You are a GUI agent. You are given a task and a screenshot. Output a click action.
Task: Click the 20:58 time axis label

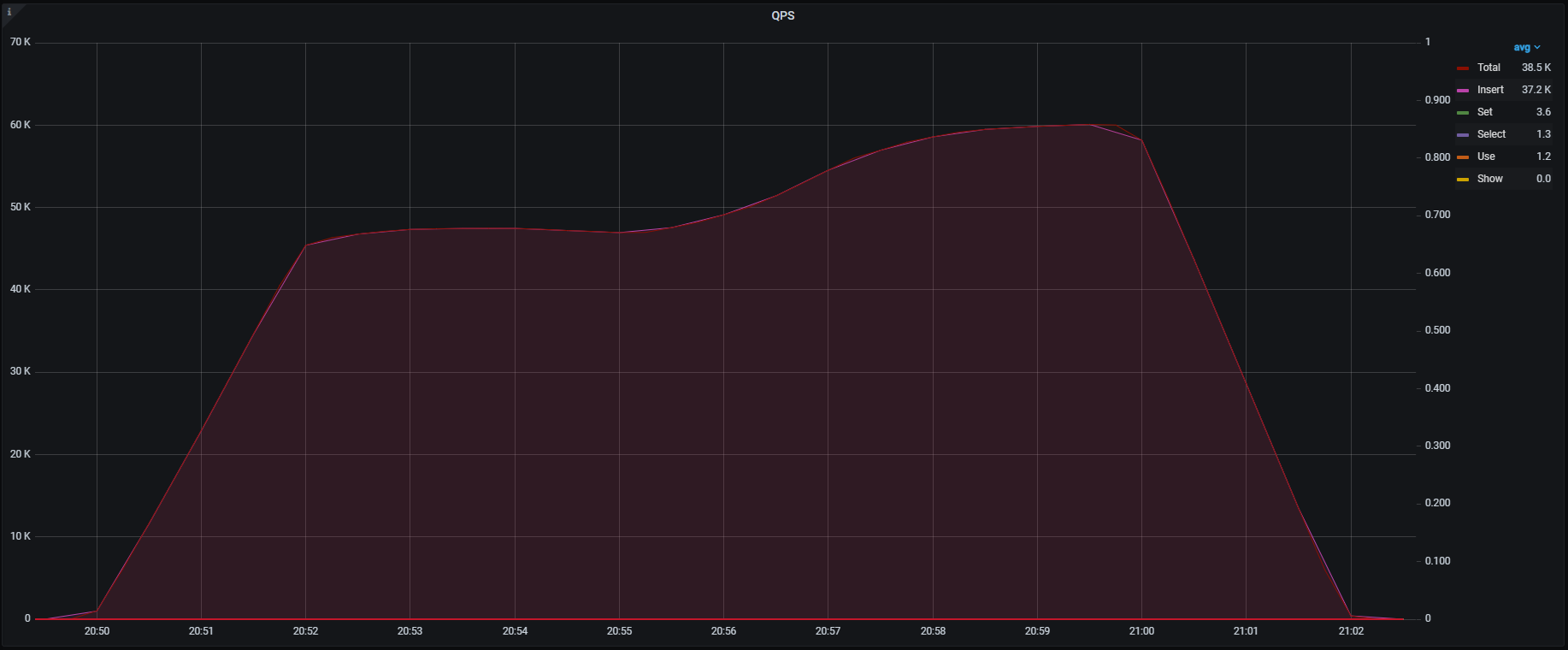933,631
